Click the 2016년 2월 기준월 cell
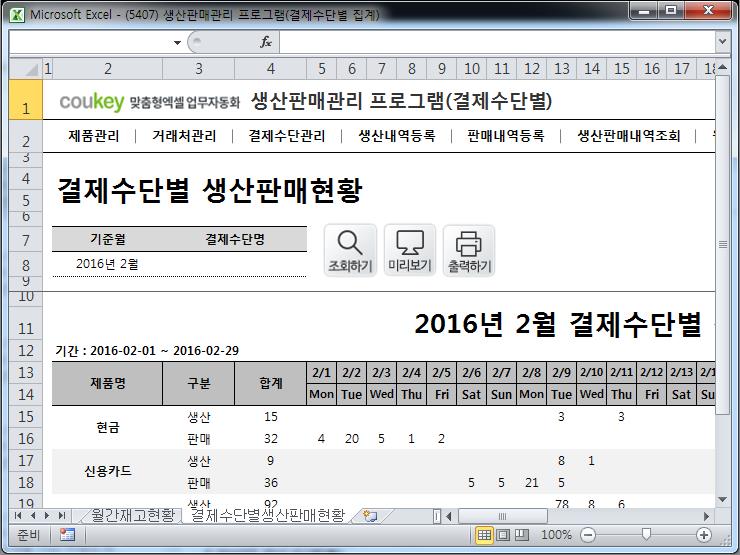 108,264
